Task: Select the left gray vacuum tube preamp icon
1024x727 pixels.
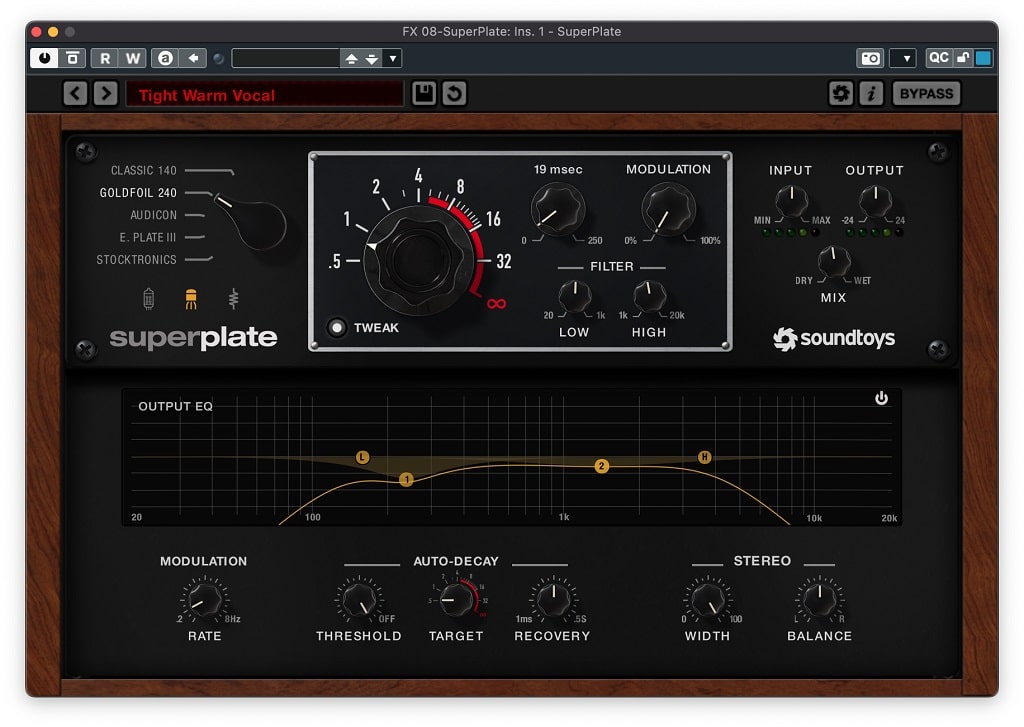Action: click(149, 299)
